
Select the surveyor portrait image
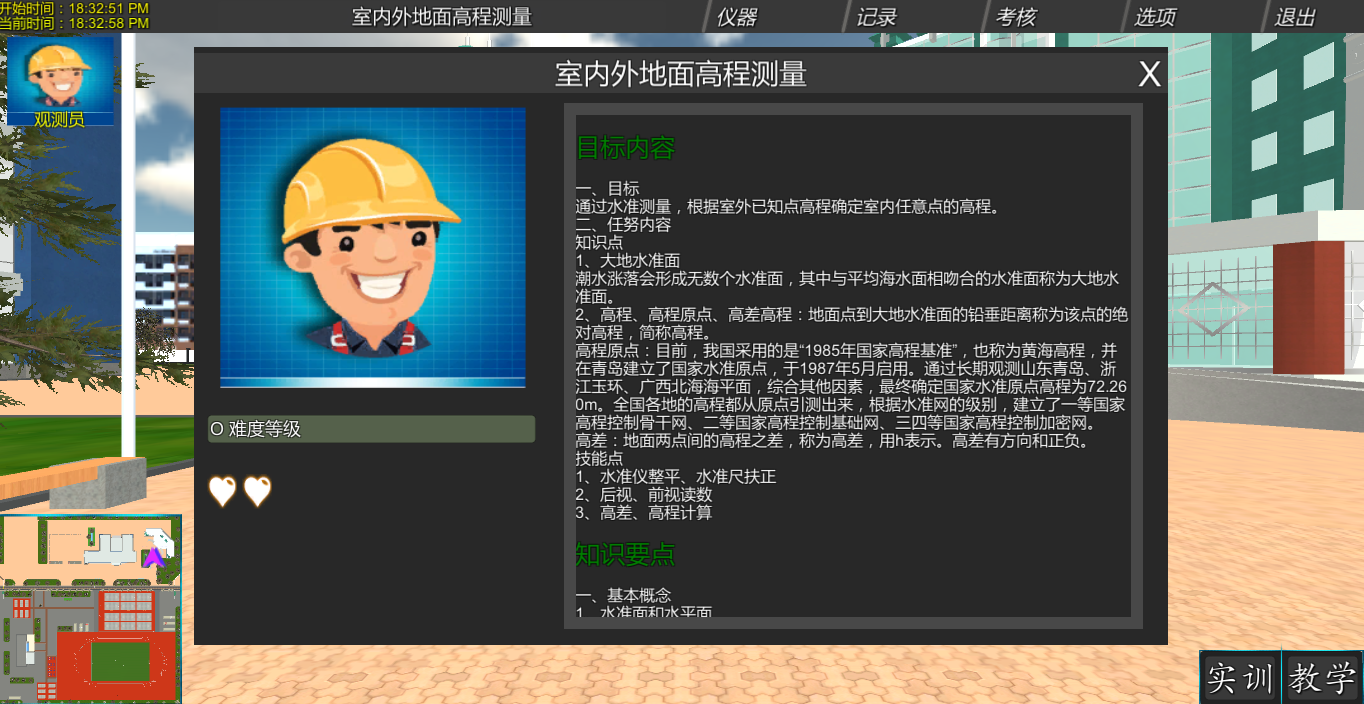[372, 248]
